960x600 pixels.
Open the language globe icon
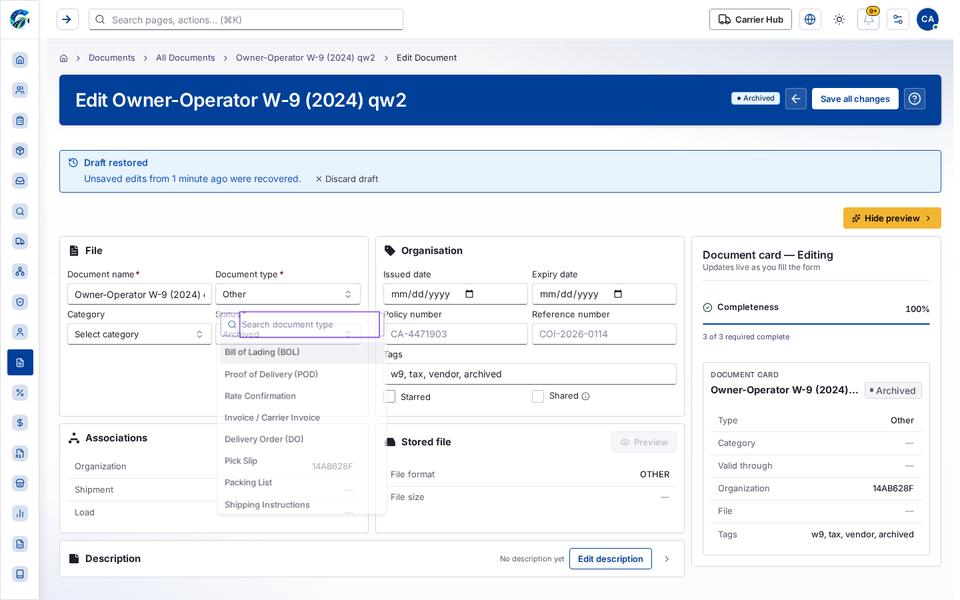[x=810, y=20]
